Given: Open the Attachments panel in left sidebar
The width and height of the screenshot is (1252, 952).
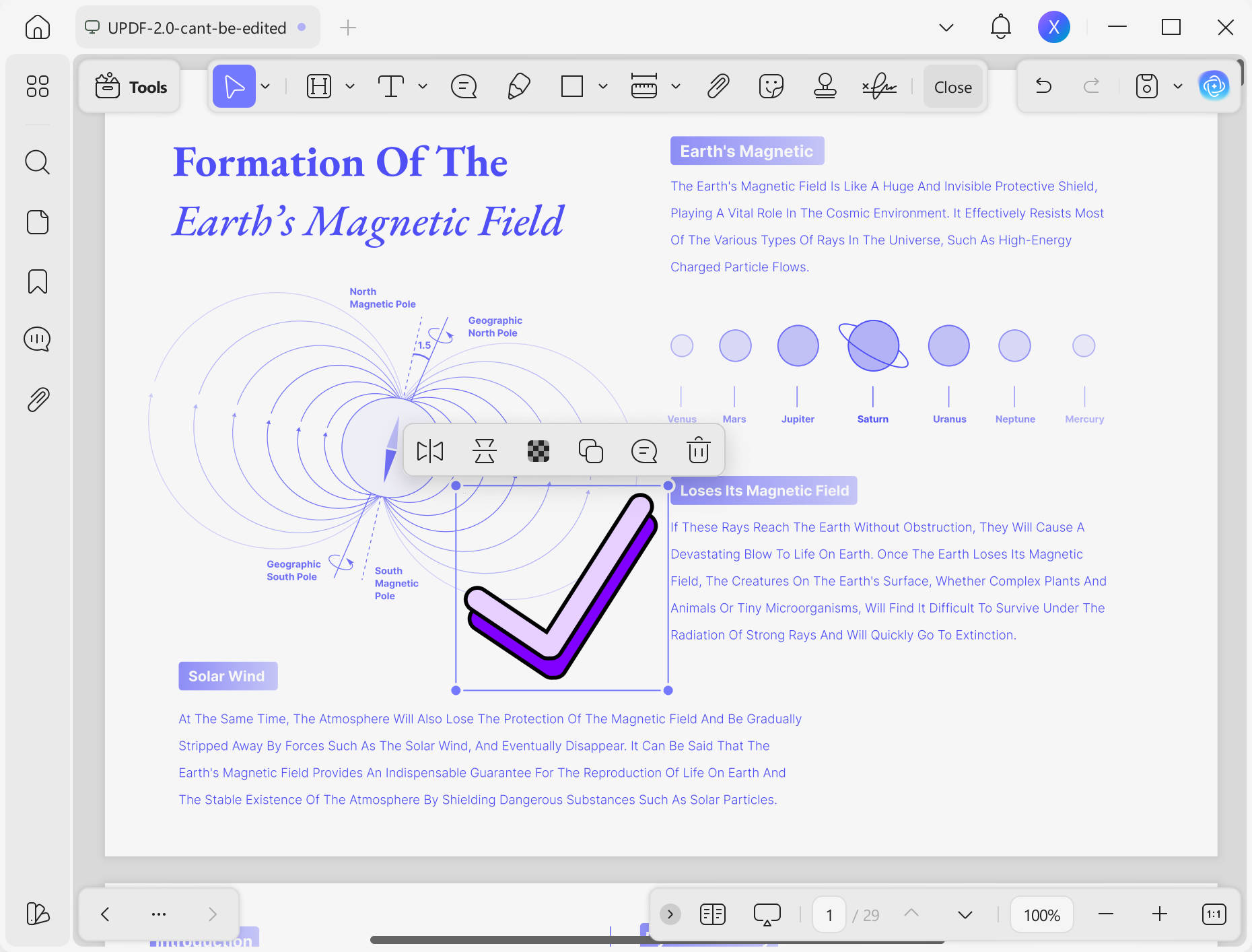Looking at the screenshot, I should tap(38, 399).
